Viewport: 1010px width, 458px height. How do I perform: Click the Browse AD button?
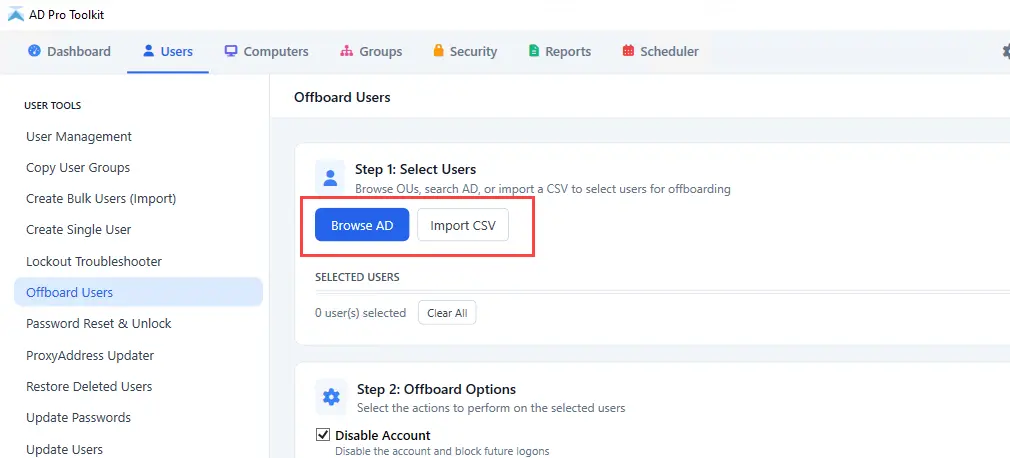pyautogui.click(x=362, y=225)
